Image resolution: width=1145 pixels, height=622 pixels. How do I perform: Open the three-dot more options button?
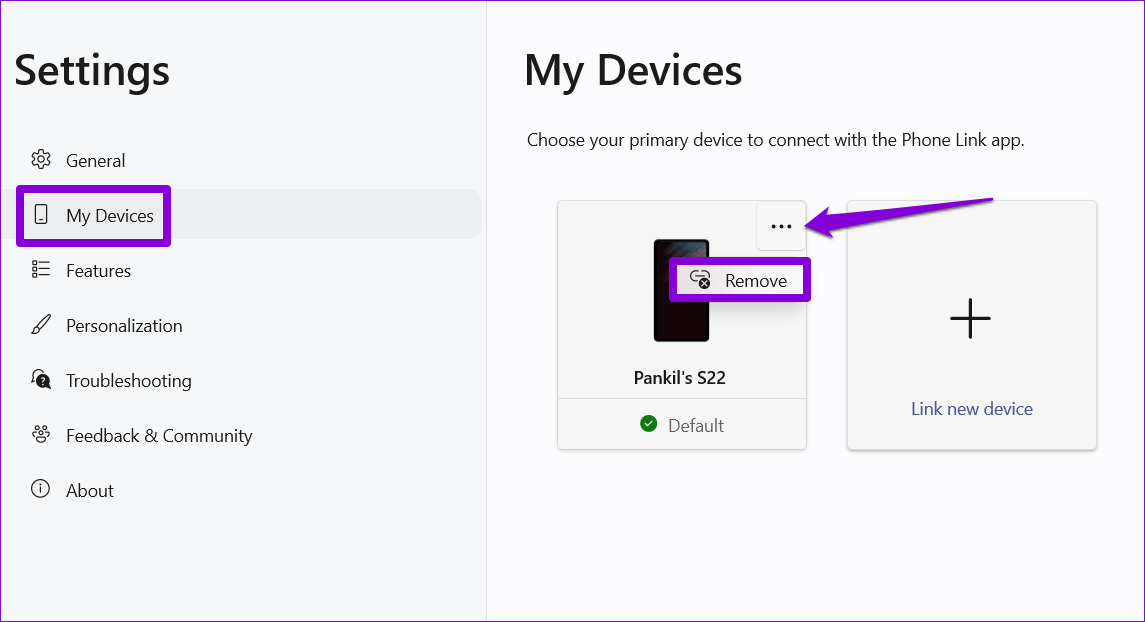pyautogui.click(x=781, y=227)
